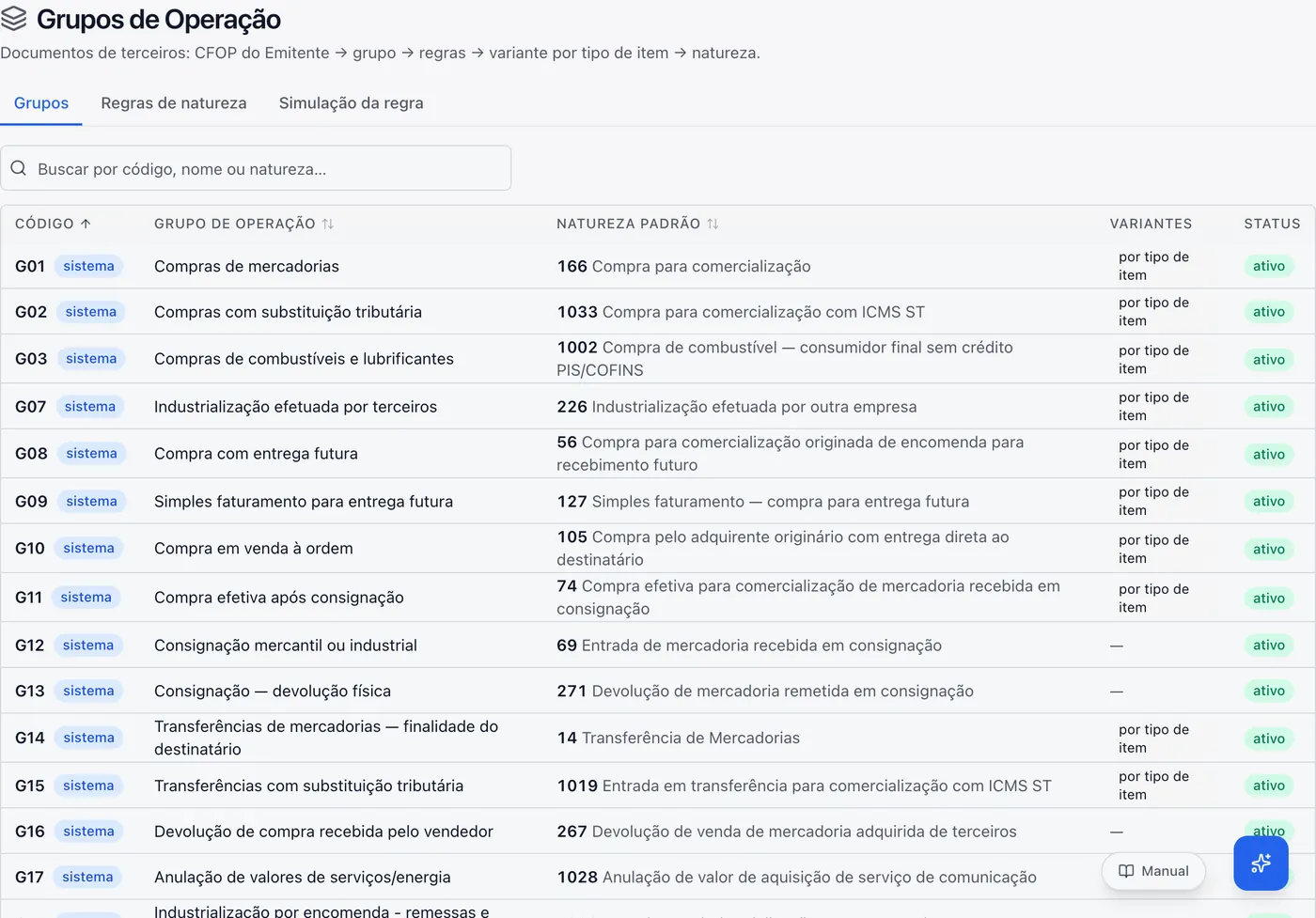Select Consignação mercantil ou industrial

coord(286,646)
